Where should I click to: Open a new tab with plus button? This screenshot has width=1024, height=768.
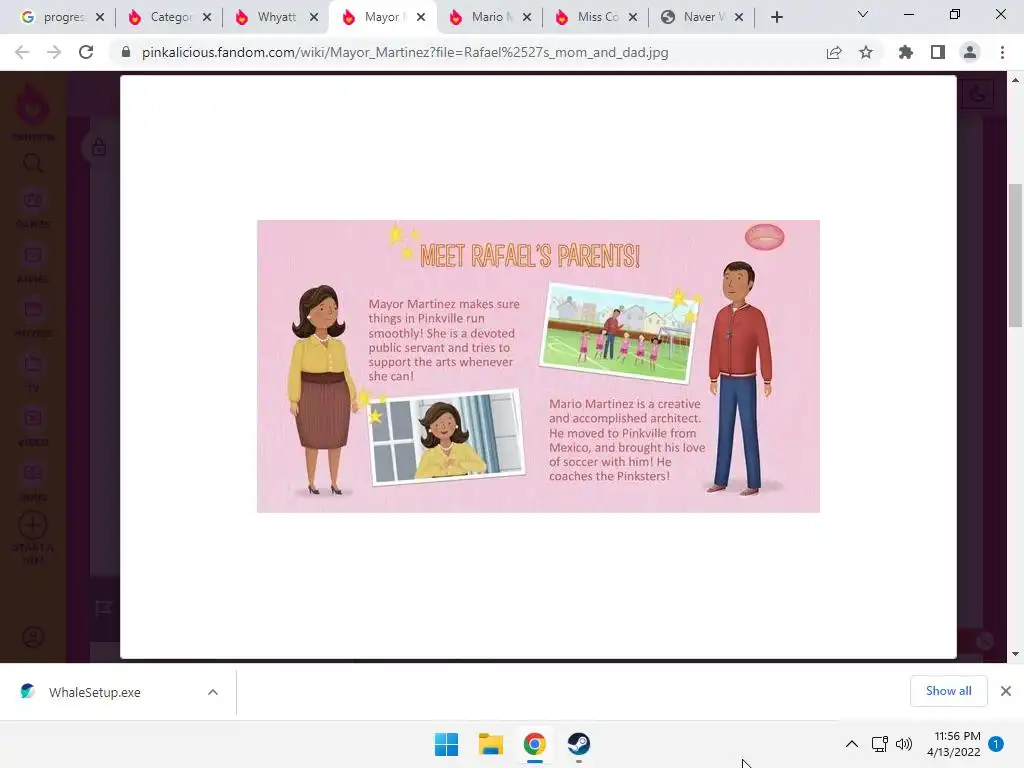click(x=776, y=17)
